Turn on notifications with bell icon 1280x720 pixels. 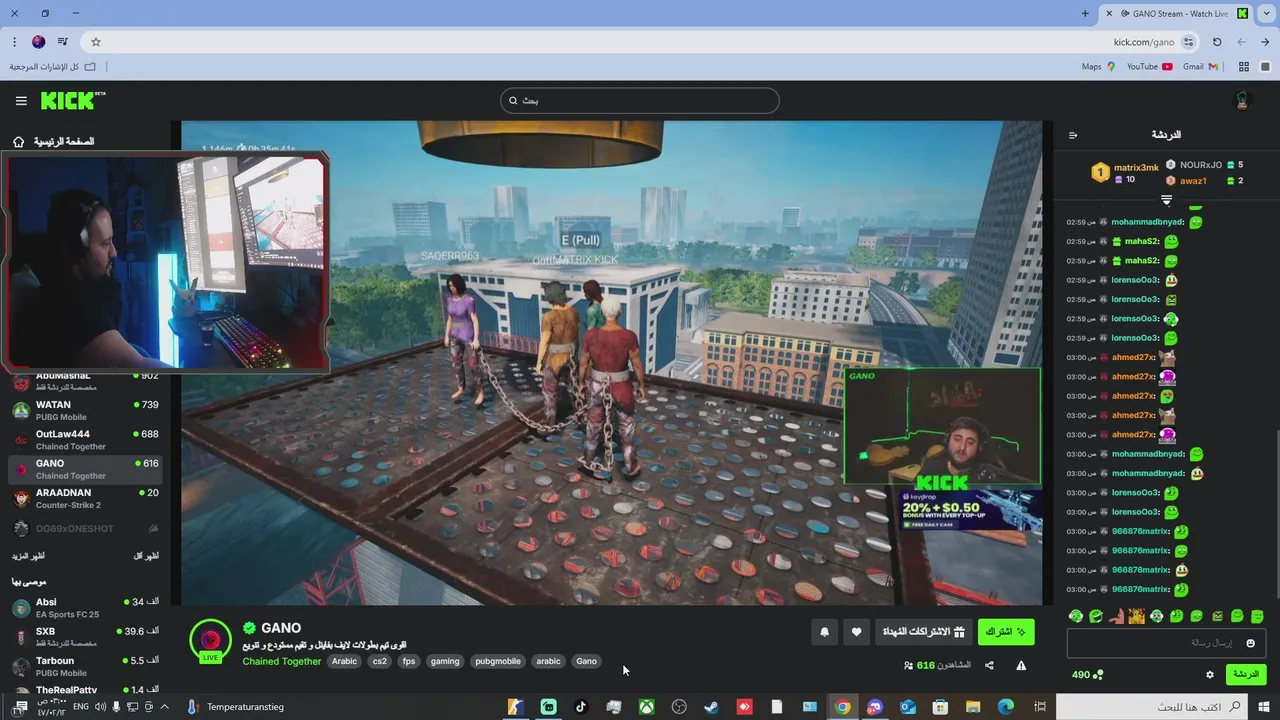tap(824, 632)
